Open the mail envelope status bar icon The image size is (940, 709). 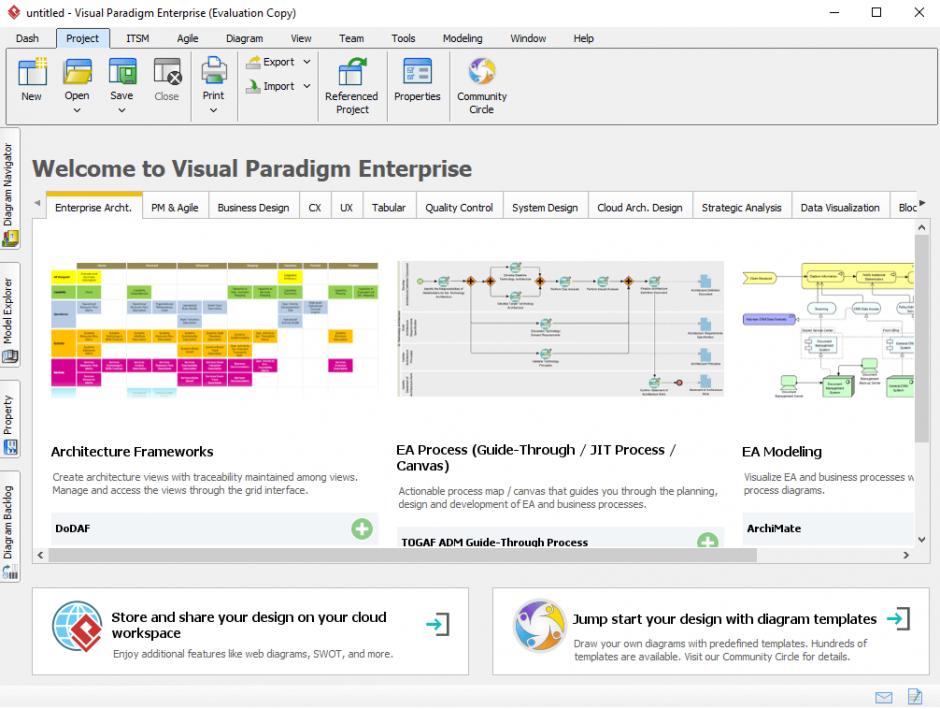pyautogui.click(x=884, y=697)
